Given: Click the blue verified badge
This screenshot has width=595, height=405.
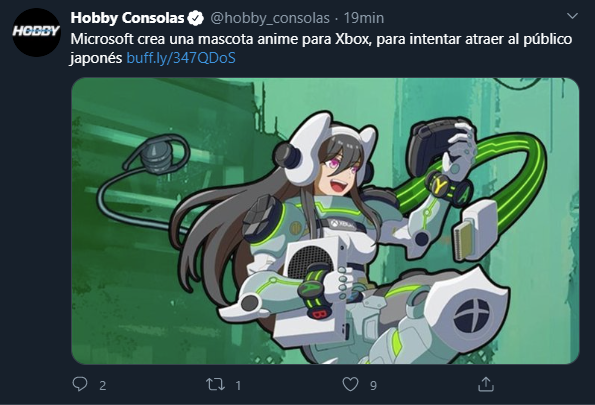Looking at the screenshot, I should [195, 18].
